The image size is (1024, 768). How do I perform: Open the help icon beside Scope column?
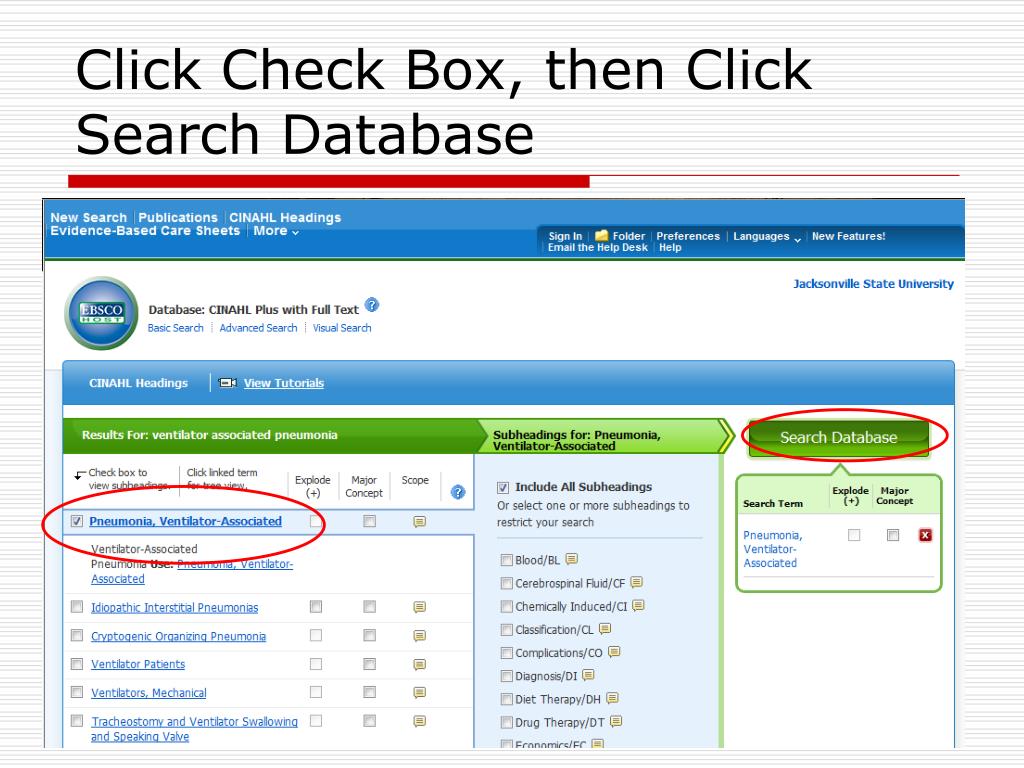tap(458, 492)
